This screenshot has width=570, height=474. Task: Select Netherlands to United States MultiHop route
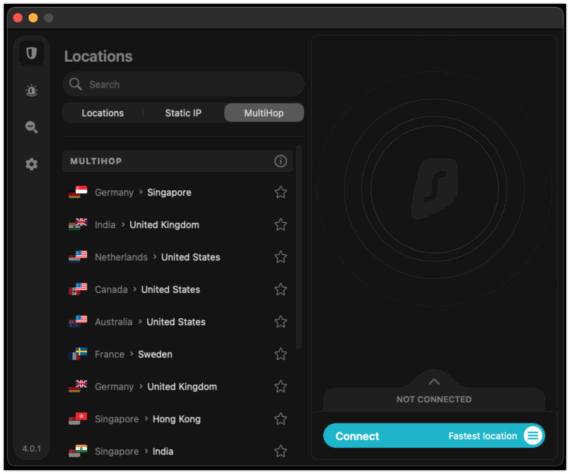click(178, 257)
